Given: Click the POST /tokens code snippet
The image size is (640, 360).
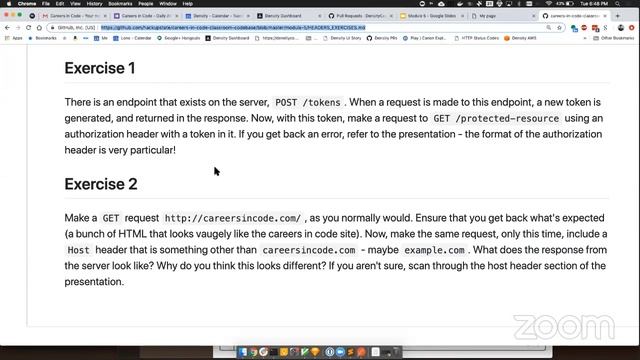Looking at the screenshot, I should pyautogui.click(x=308, y=102).
